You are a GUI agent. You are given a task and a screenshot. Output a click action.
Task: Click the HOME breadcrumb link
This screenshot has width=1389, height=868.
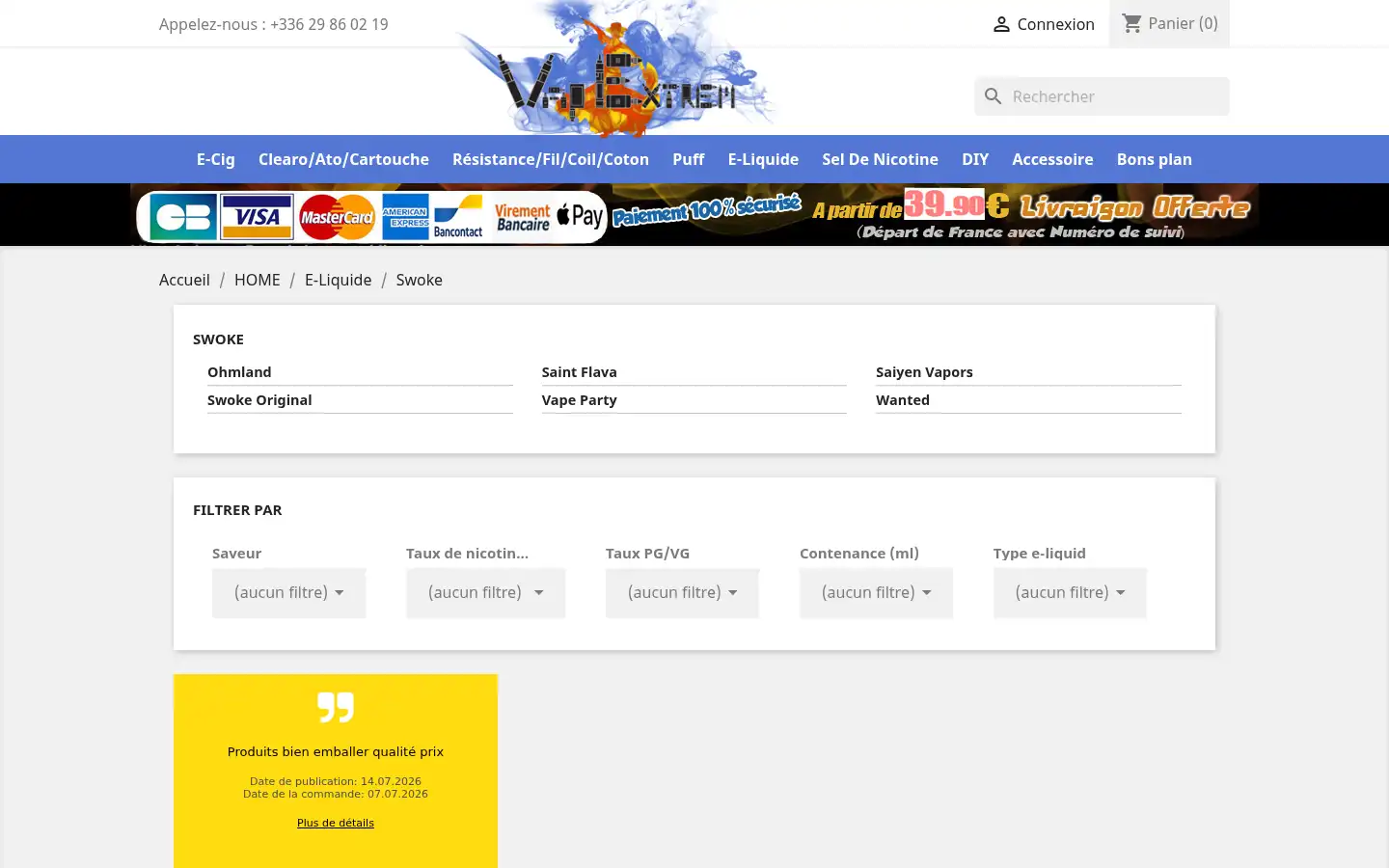258,280
